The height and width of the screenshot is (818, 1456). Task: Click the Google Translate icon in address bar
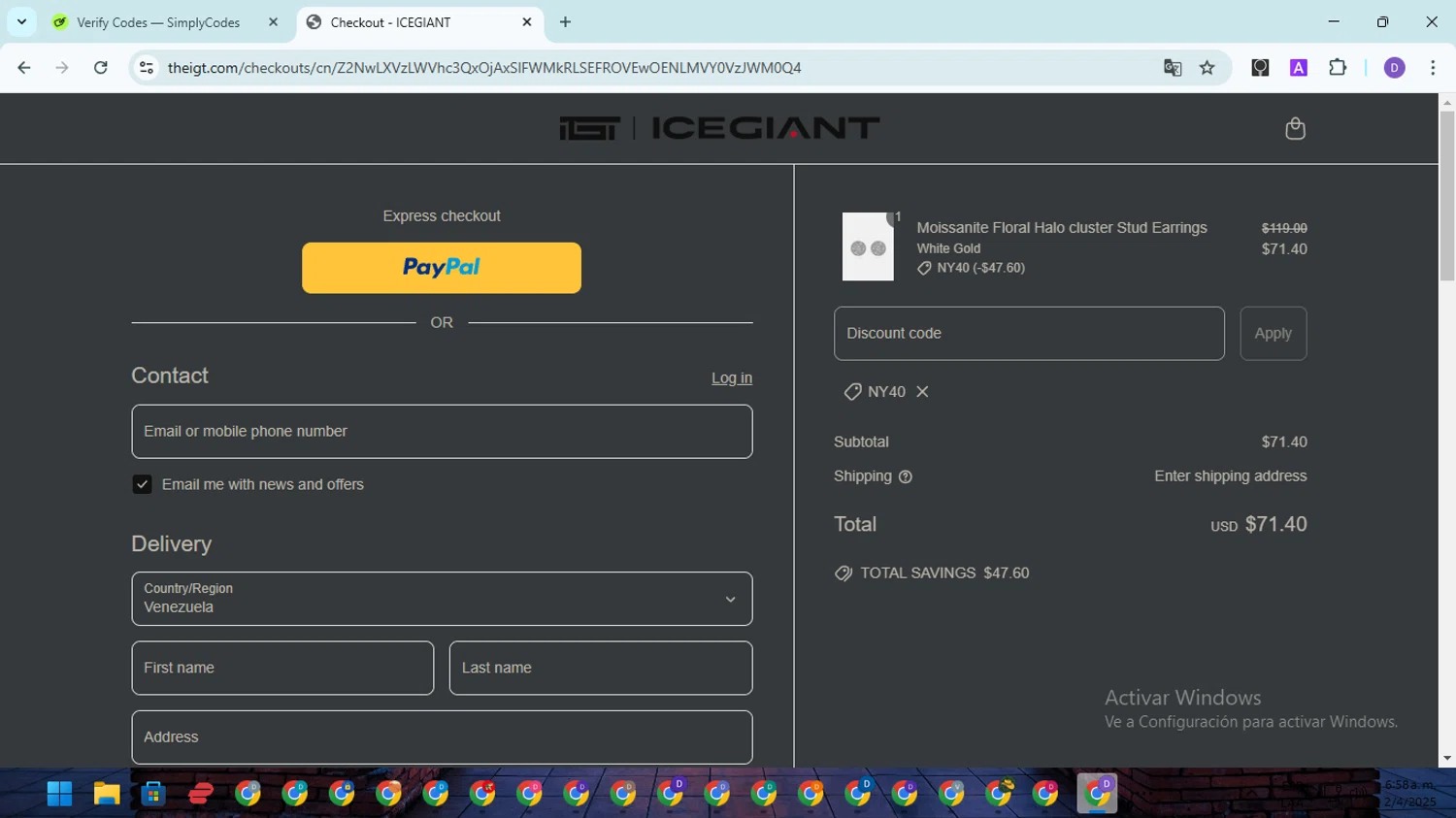click(x=1173, y=68)
